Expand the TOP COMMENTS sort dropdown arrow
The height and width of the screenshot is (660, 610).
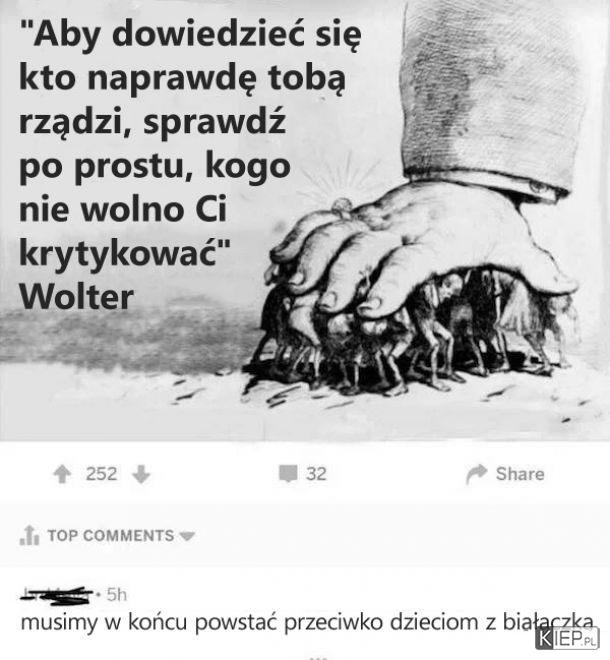pos(187,536)
